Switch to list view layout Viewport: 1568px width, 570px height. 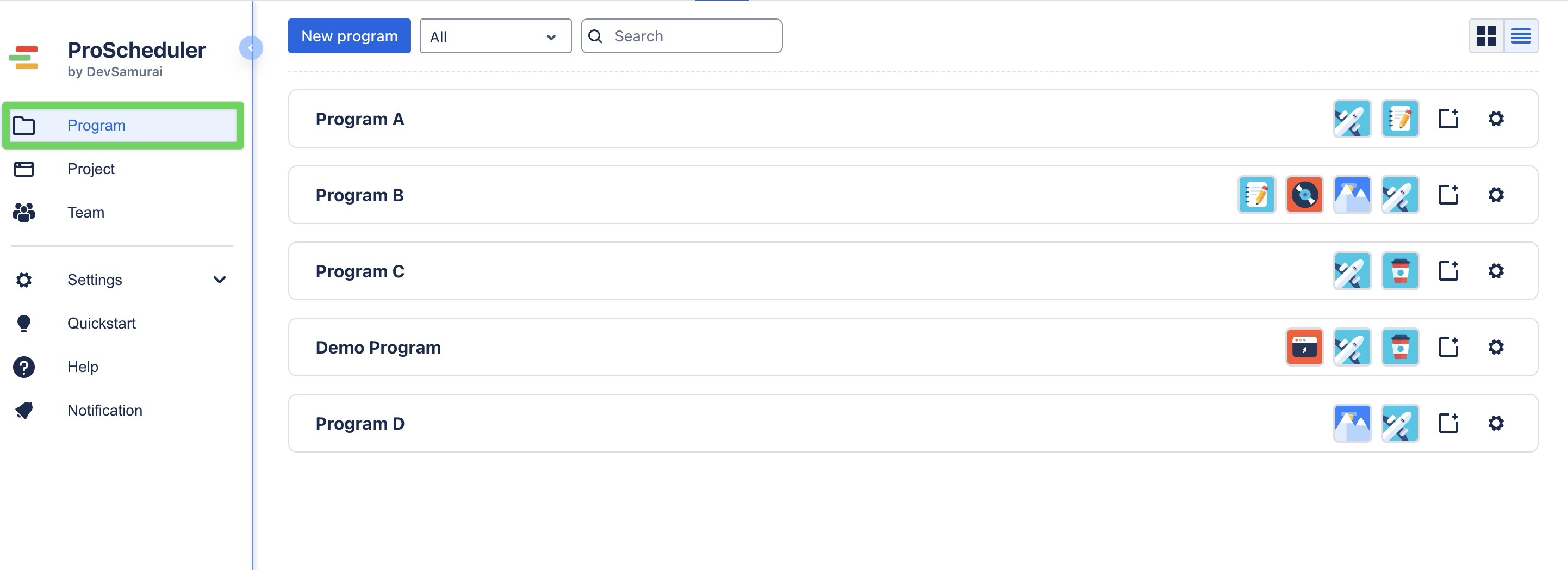point(1521,36)
